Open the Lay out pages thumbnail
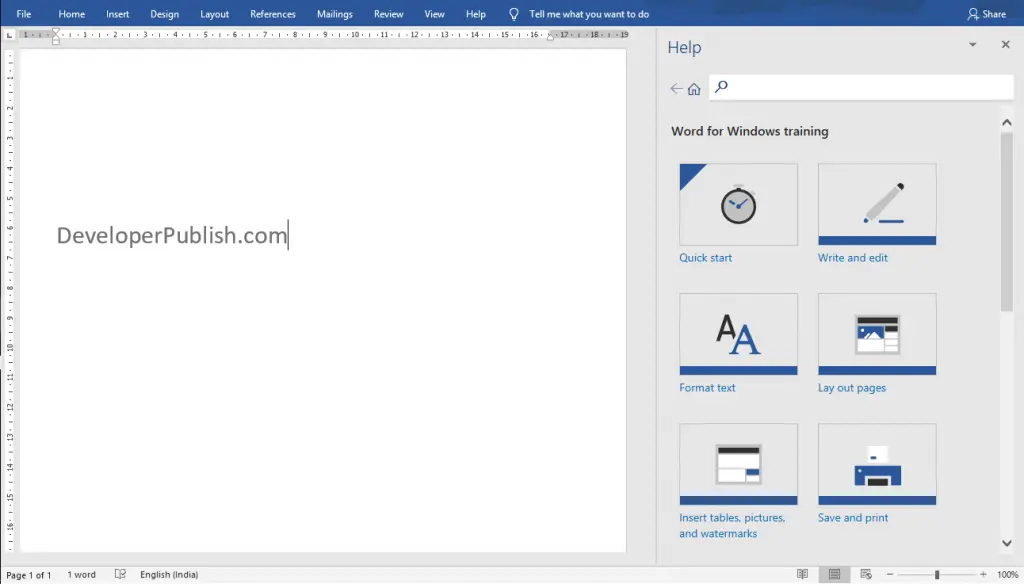Screen dimensions: 1024x584 [x=877, y=334]
